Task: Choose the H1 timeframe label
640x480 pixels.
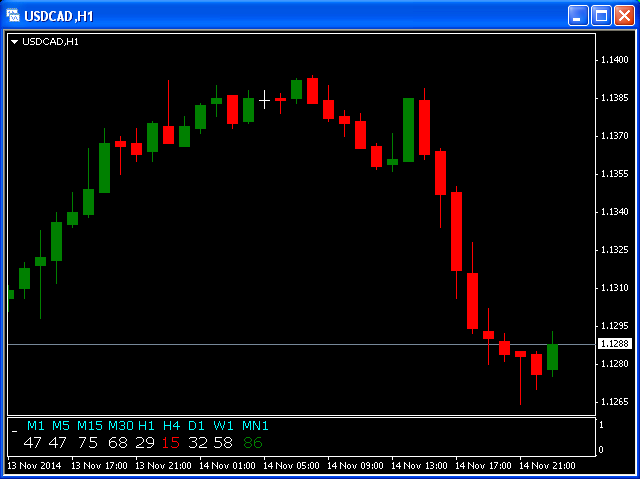Action: click(x=147, y=426)
